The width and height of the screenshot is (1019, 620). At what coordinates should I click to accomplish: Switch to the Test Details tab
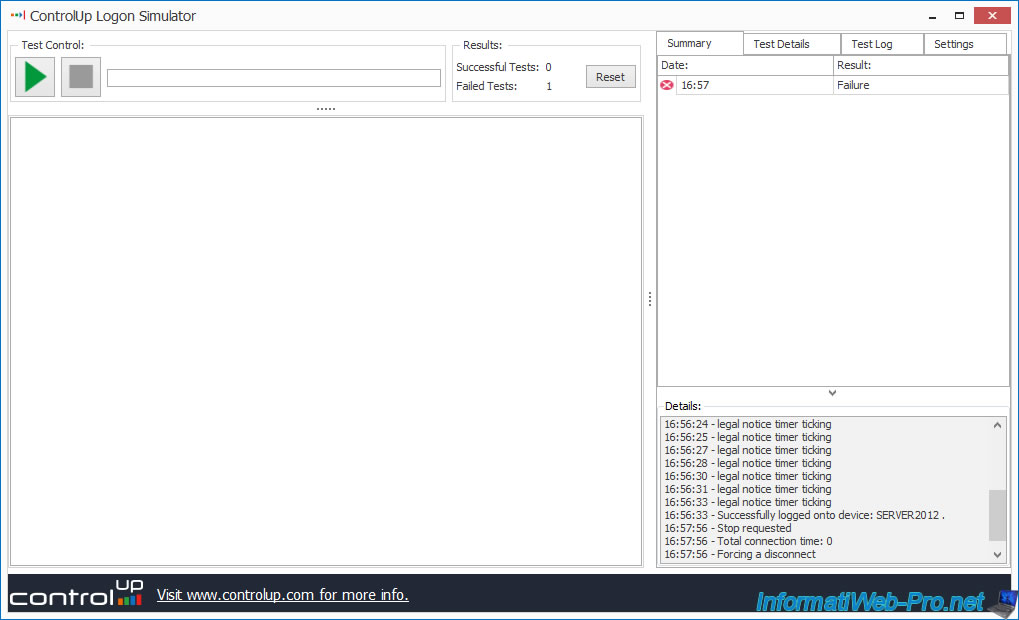tap(792, 44)
